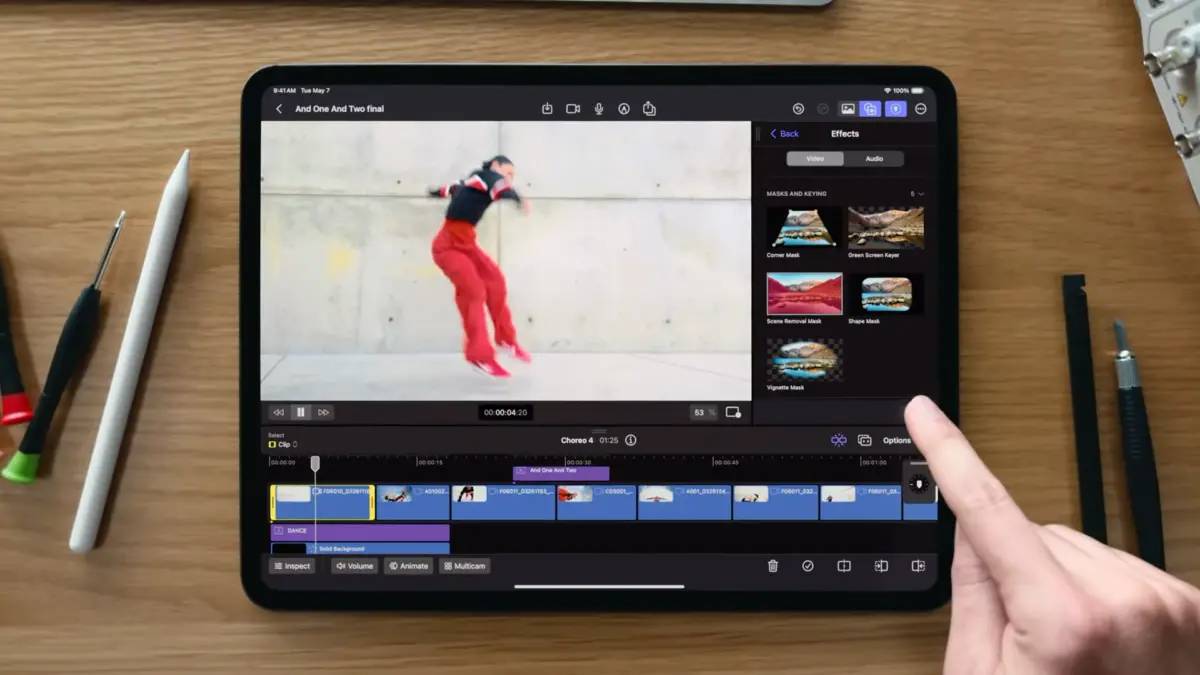Screen dimensions: 1200x675
Task: Tap the 00:00:15 mark on the timeline ruler
Action: point(430,462)
